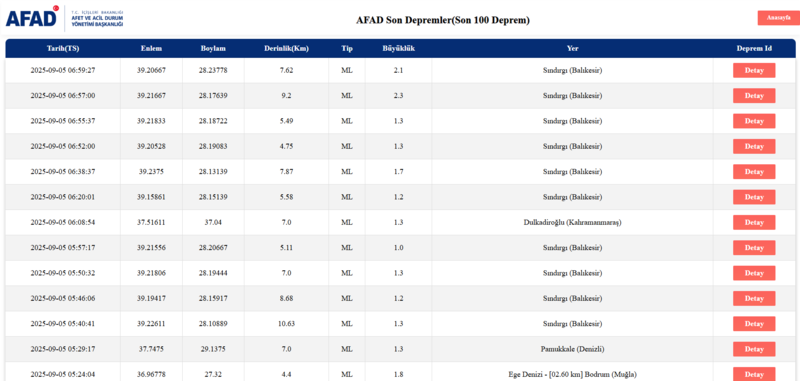Open Detay for the 06:38:37 earthquake
This screenshot has height=381, width=800.
pyautogui.click(x=754, y=171)
